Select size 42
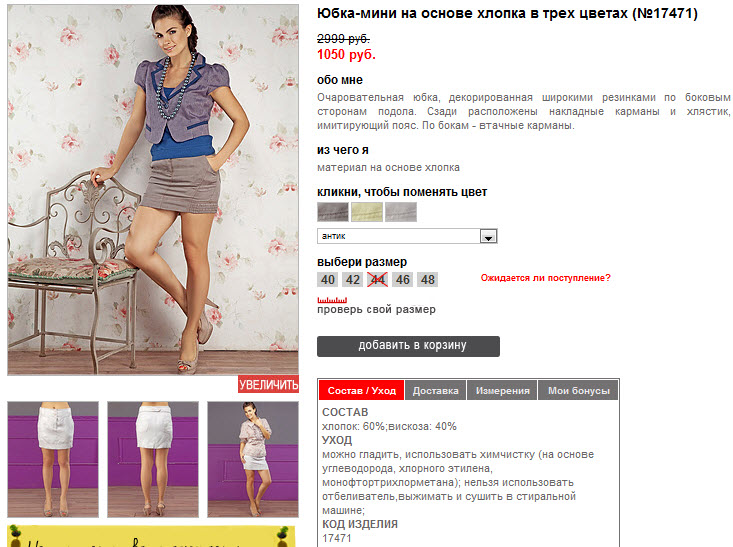 coord(352,280)
